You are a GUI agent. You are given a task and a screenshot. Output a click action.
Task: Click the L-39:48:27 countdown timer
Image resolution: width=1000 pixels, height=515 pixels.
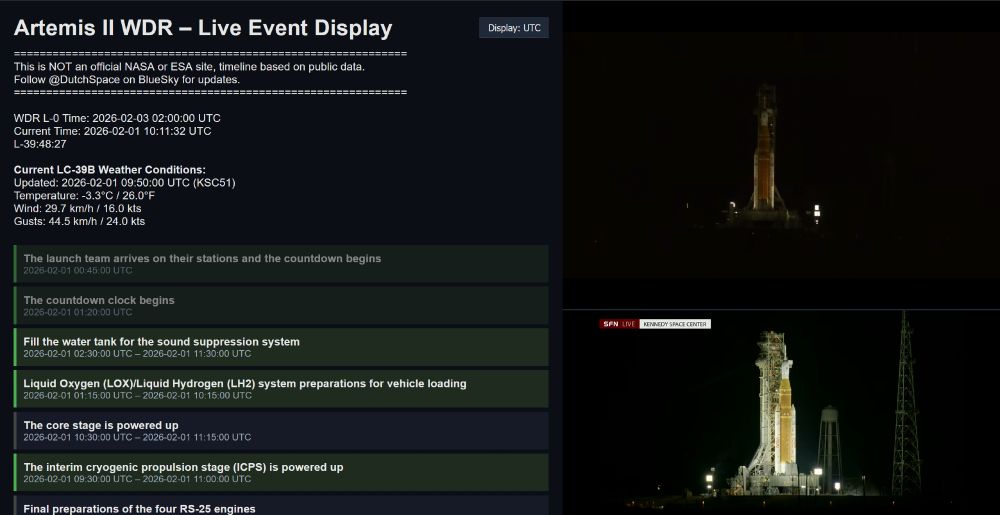point(40,144)
